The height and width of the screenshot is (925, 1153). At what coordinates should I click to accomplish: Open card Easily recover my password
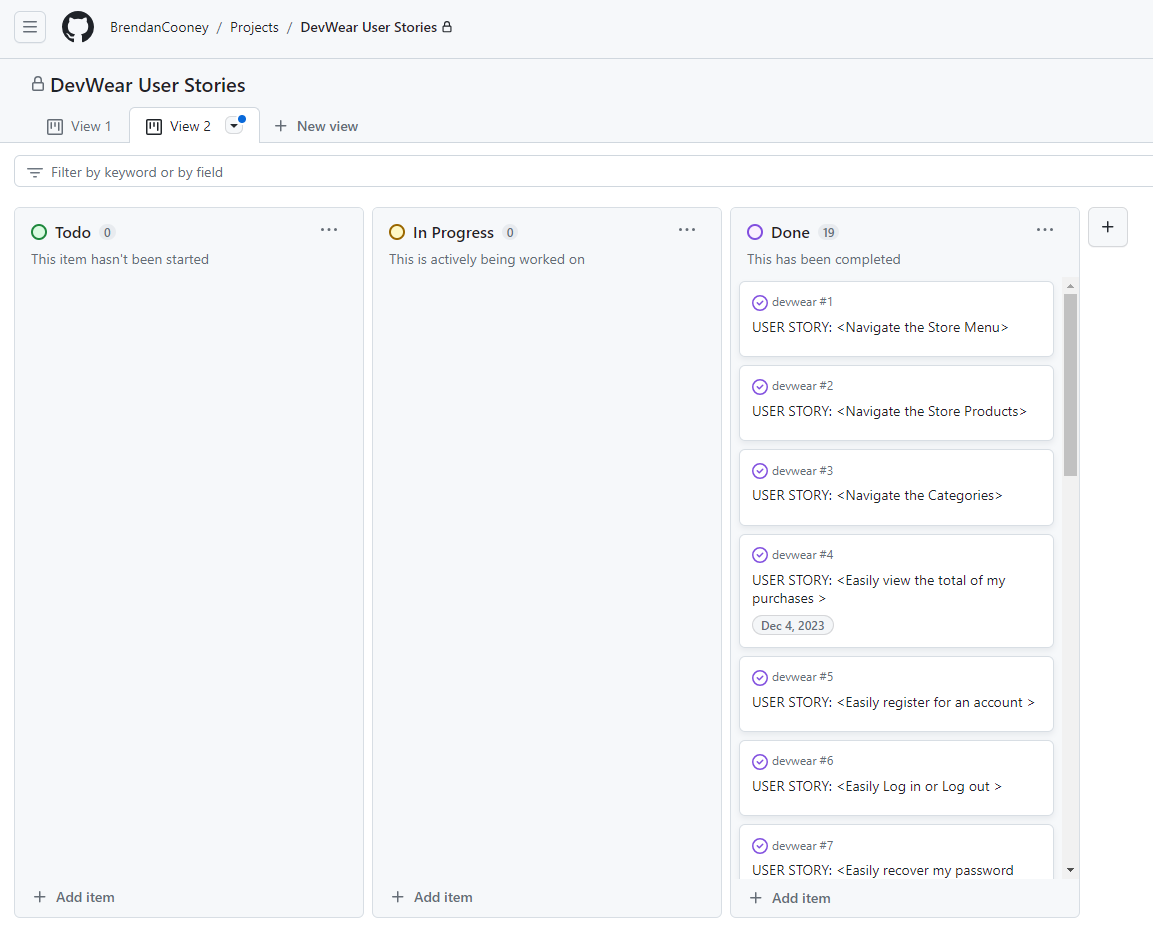[882, 870]
